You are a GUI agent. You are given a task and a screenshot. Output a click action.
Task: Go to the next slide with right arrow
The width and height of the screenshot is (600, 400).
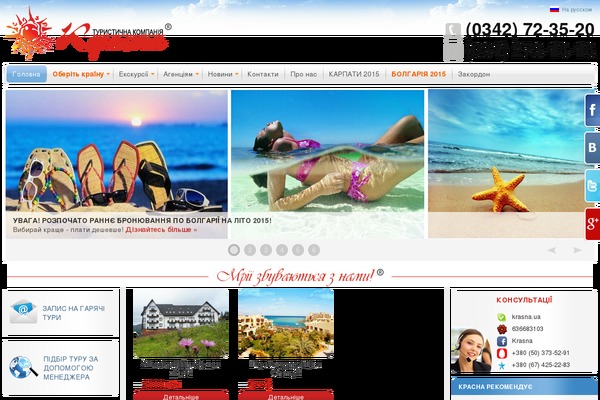(x=577, y=250)
